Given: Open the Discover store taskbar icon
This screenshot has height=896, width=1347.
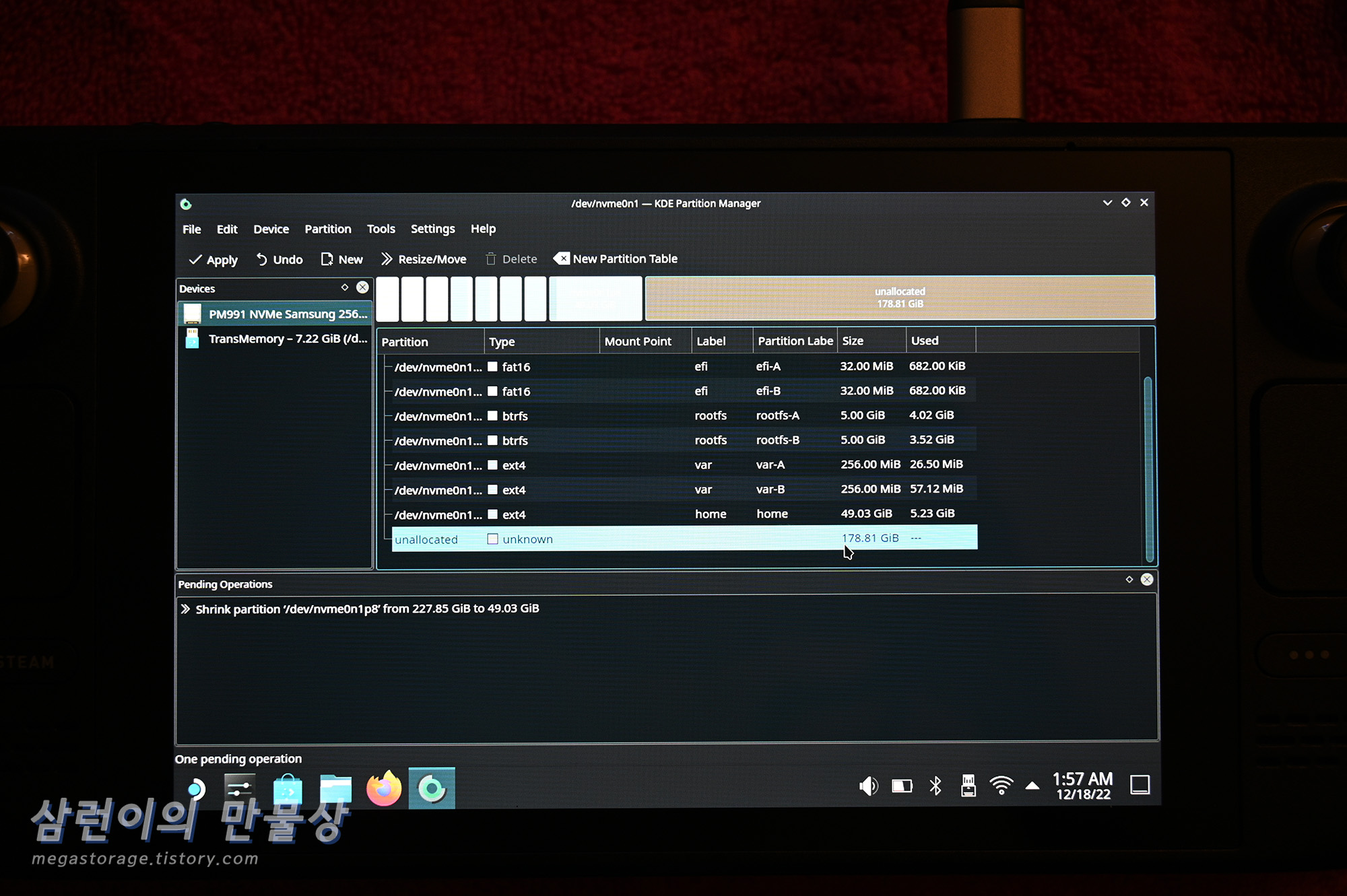Looking at the screenshot, I should 288,788.
